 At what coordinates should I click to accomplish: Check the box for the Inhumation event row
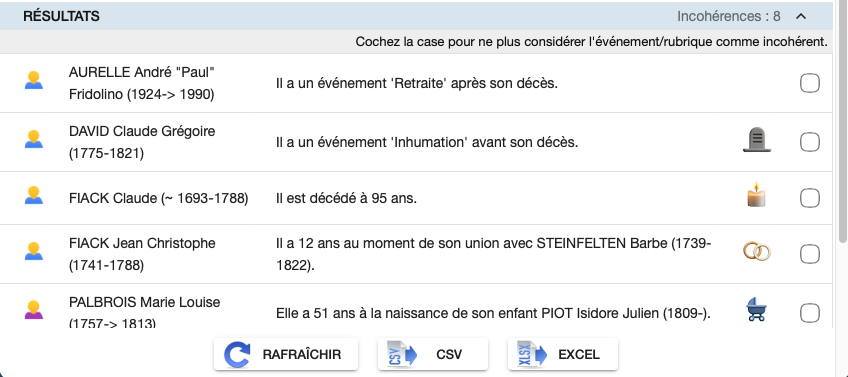pos(810,142)
